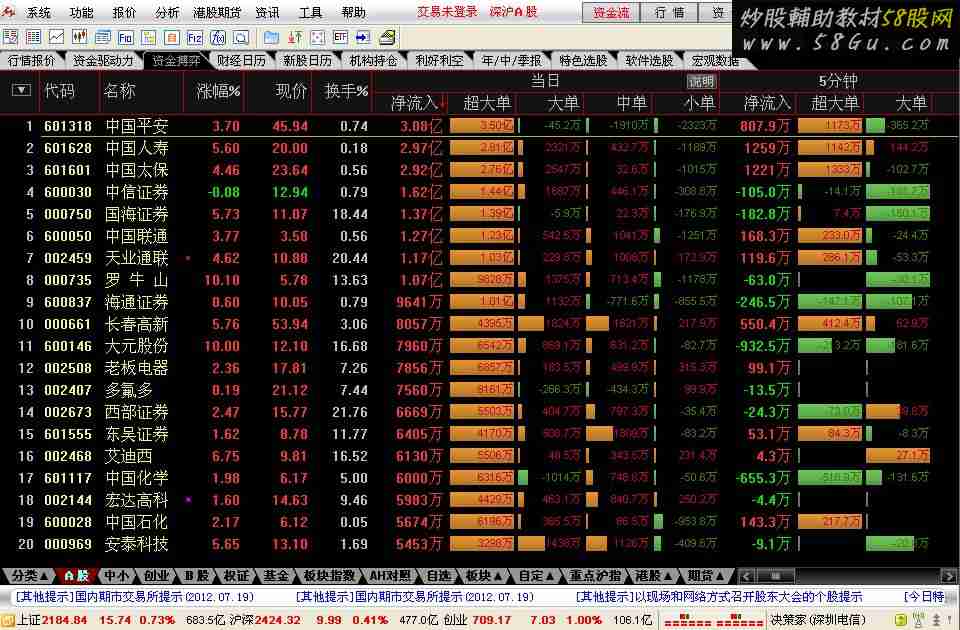Screen dimensions: 960x630
Task: Select the 中国平安 stock row
Action: pyautogui.click(x=480, y=126)
